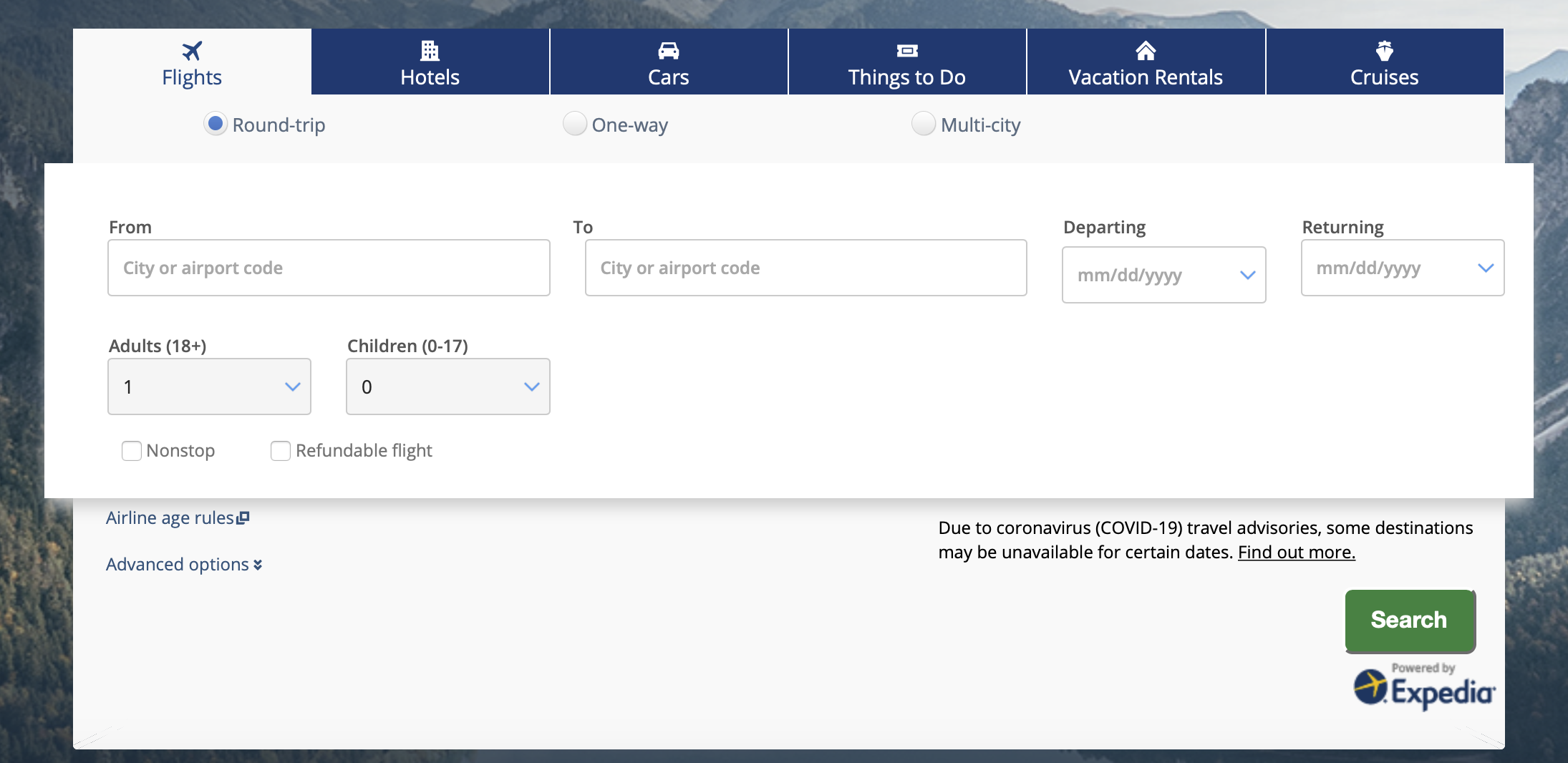Click the ticket icon above Things to Do
The height and width of the screenshot is (763, 1568).
907,51
